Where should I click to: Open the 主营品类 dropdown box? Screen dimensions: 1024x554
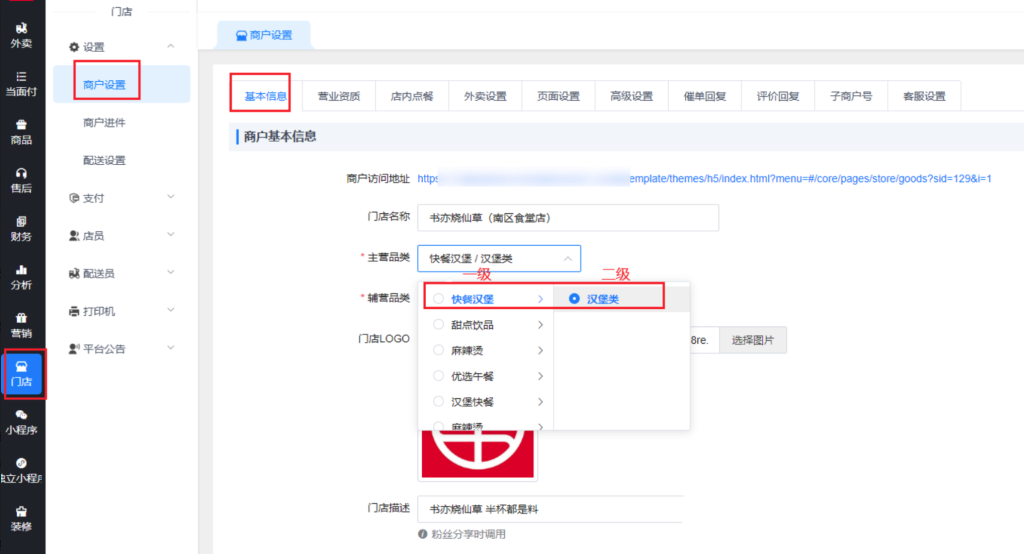click(498, 258)
